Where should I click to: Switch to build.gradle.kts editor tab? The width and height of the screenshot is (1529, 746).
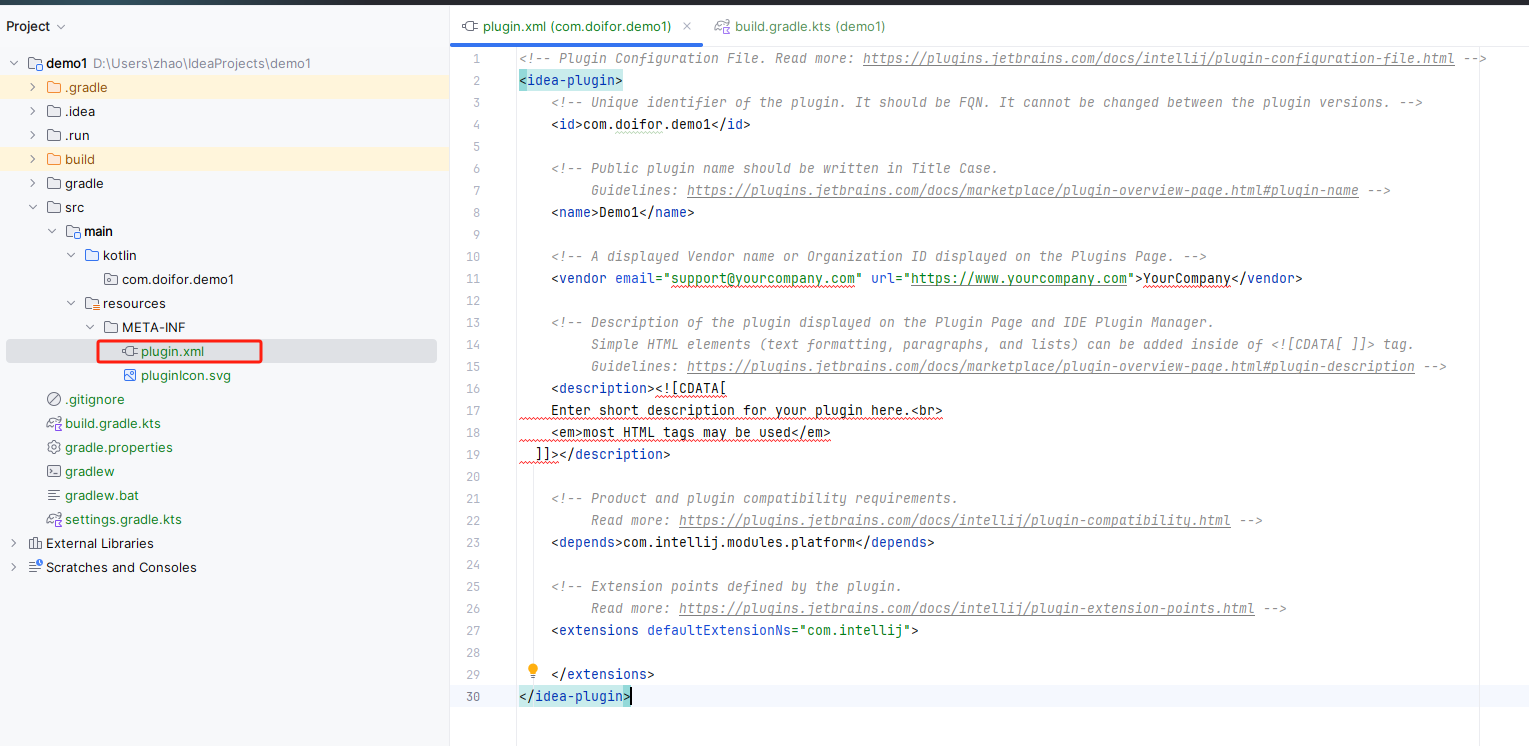[x=800, y=26]
